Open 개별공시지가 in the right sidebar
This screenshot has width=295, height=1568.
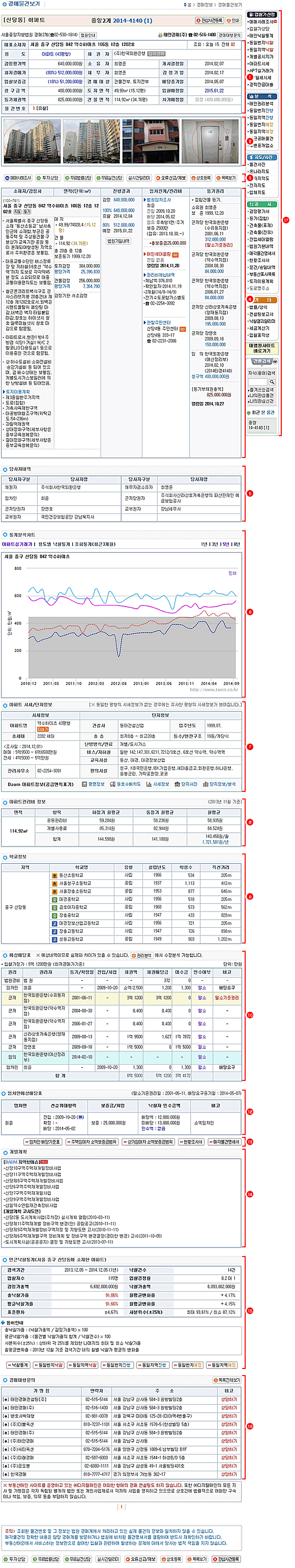(260, 56)
